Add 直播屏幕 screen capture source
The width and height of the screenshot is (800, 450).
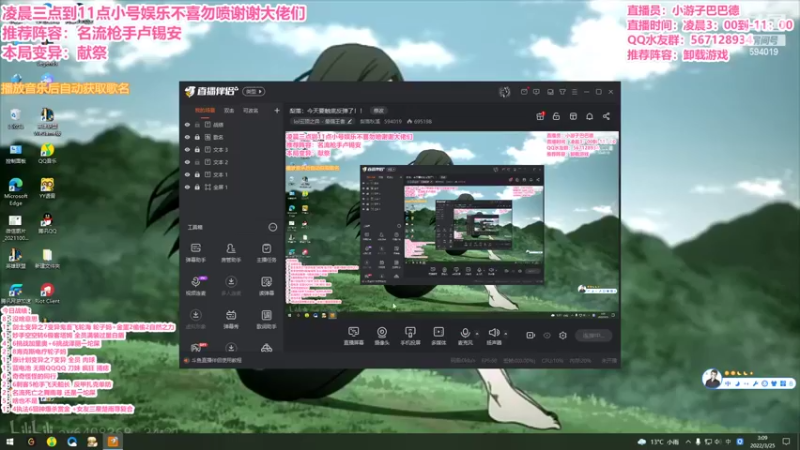(353, 336)
